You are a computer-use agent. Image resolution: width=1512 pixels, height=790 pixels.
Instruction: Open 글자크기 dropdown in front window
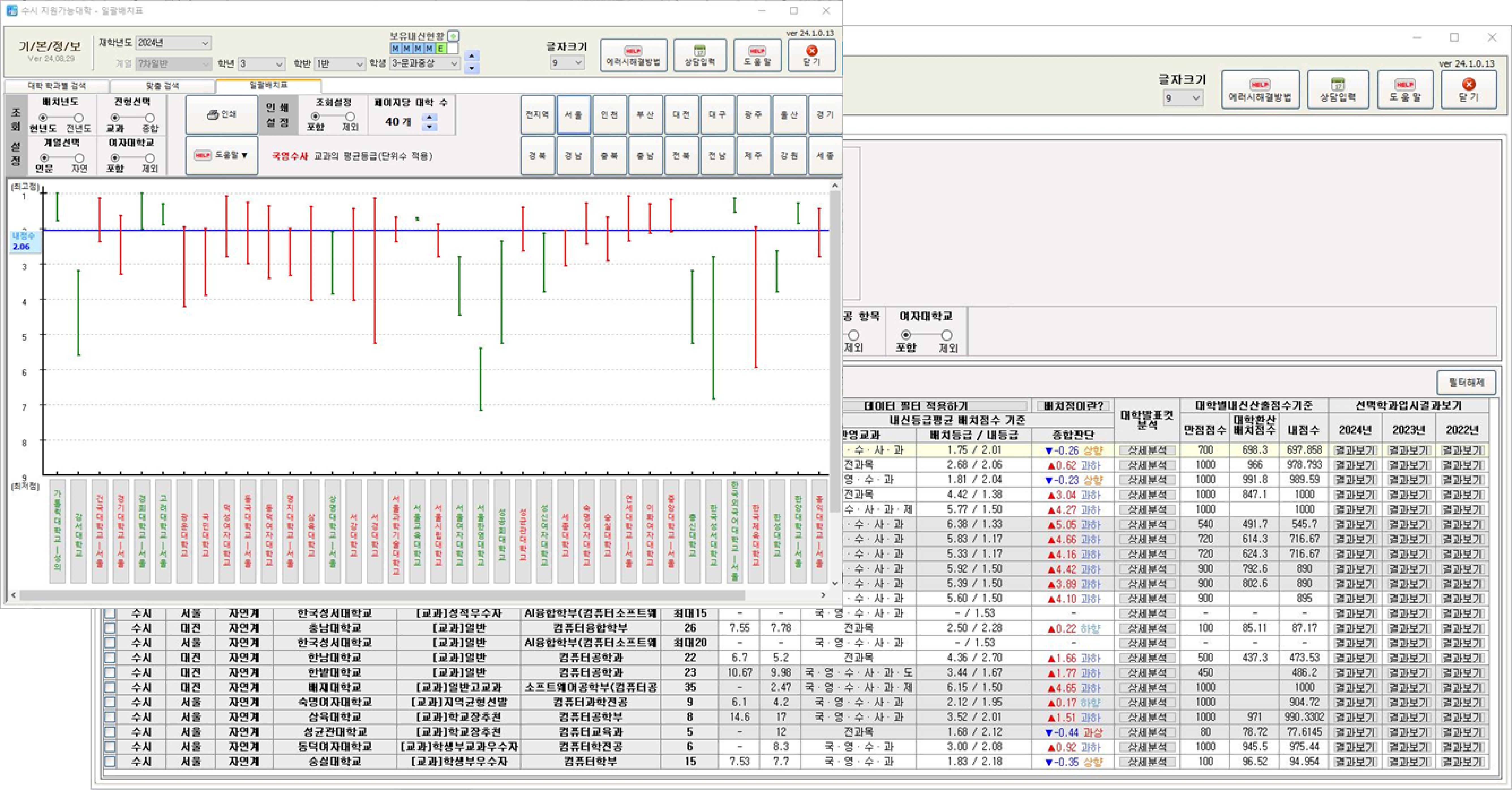[x=567, y=62]
